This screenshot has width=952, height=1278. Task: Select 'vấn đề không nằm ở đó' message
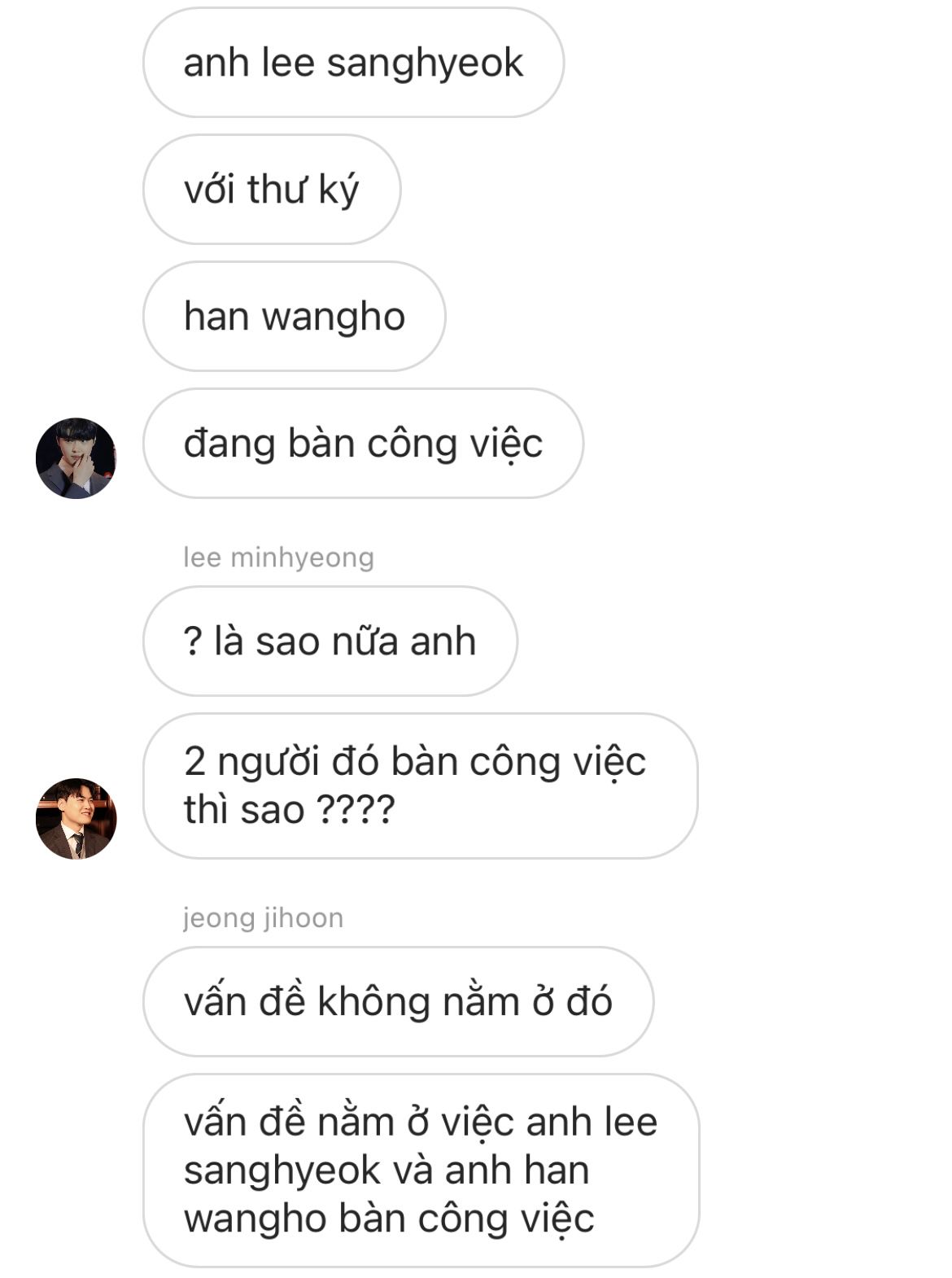click(x=398, y=1002)
